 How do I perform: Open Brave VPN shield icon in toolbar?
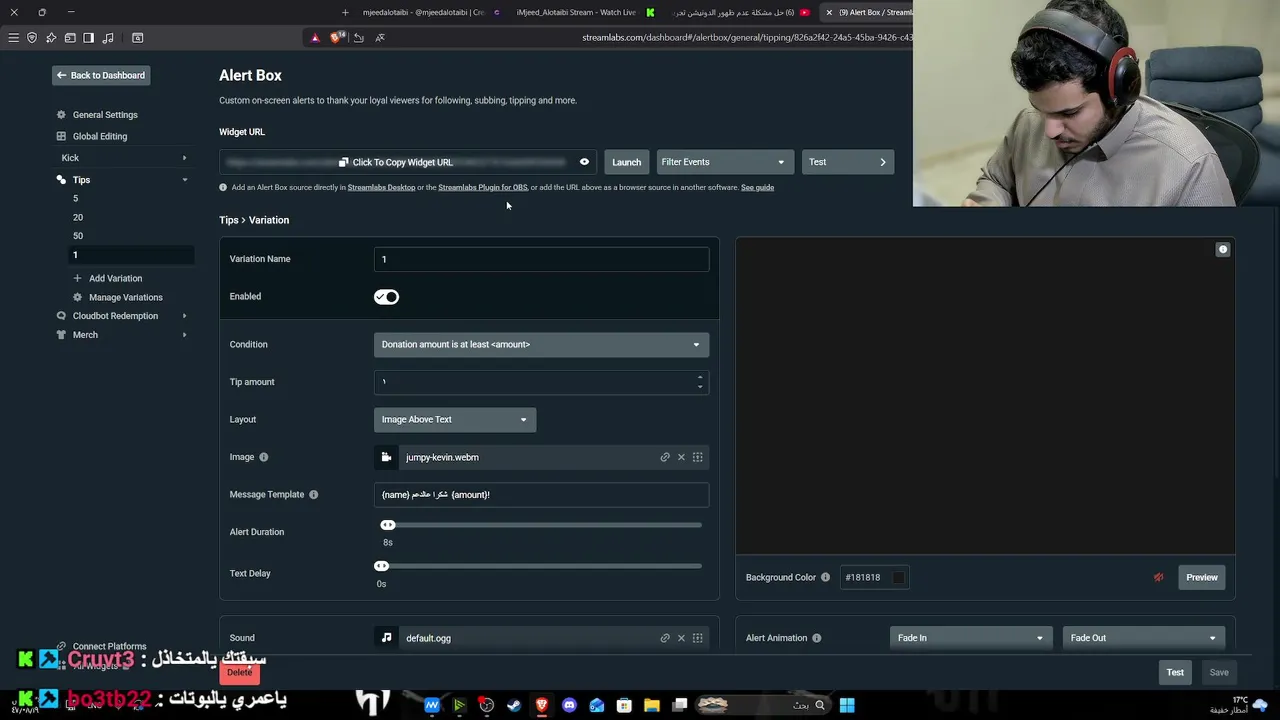click(x=32, y=38)
